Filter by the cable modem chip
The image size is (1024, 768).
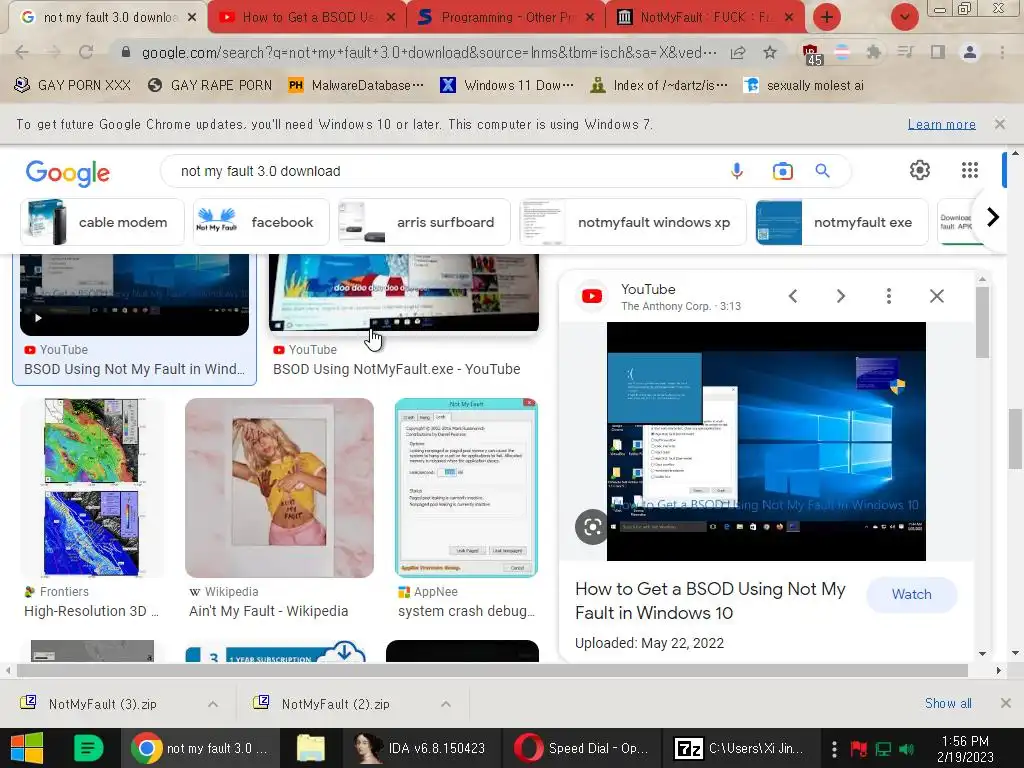click(103, 222)
